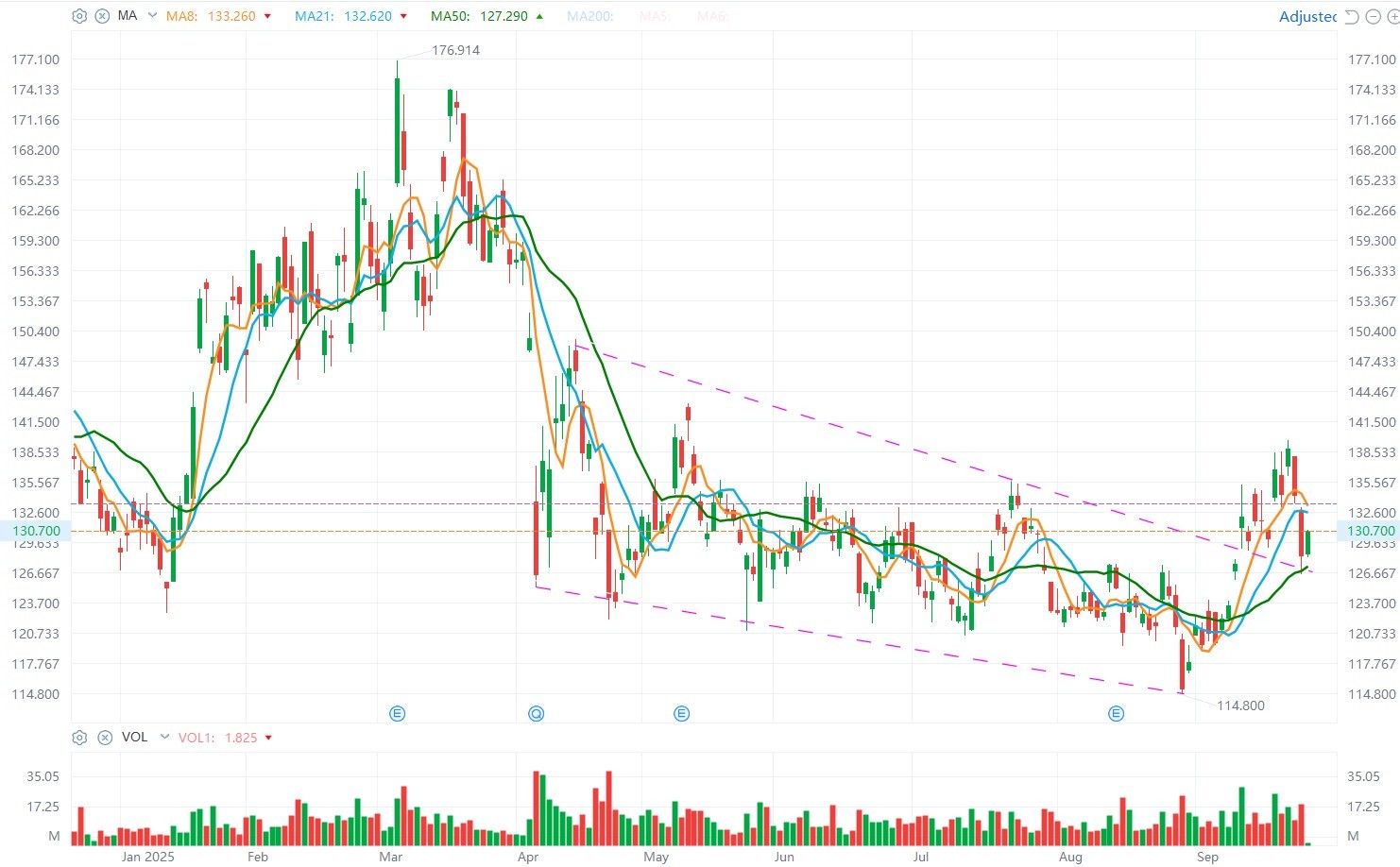The width and height of the screenshot is (1400, 867).
Task: Click the Adjusted price mode link
Action: [1307, 16]
